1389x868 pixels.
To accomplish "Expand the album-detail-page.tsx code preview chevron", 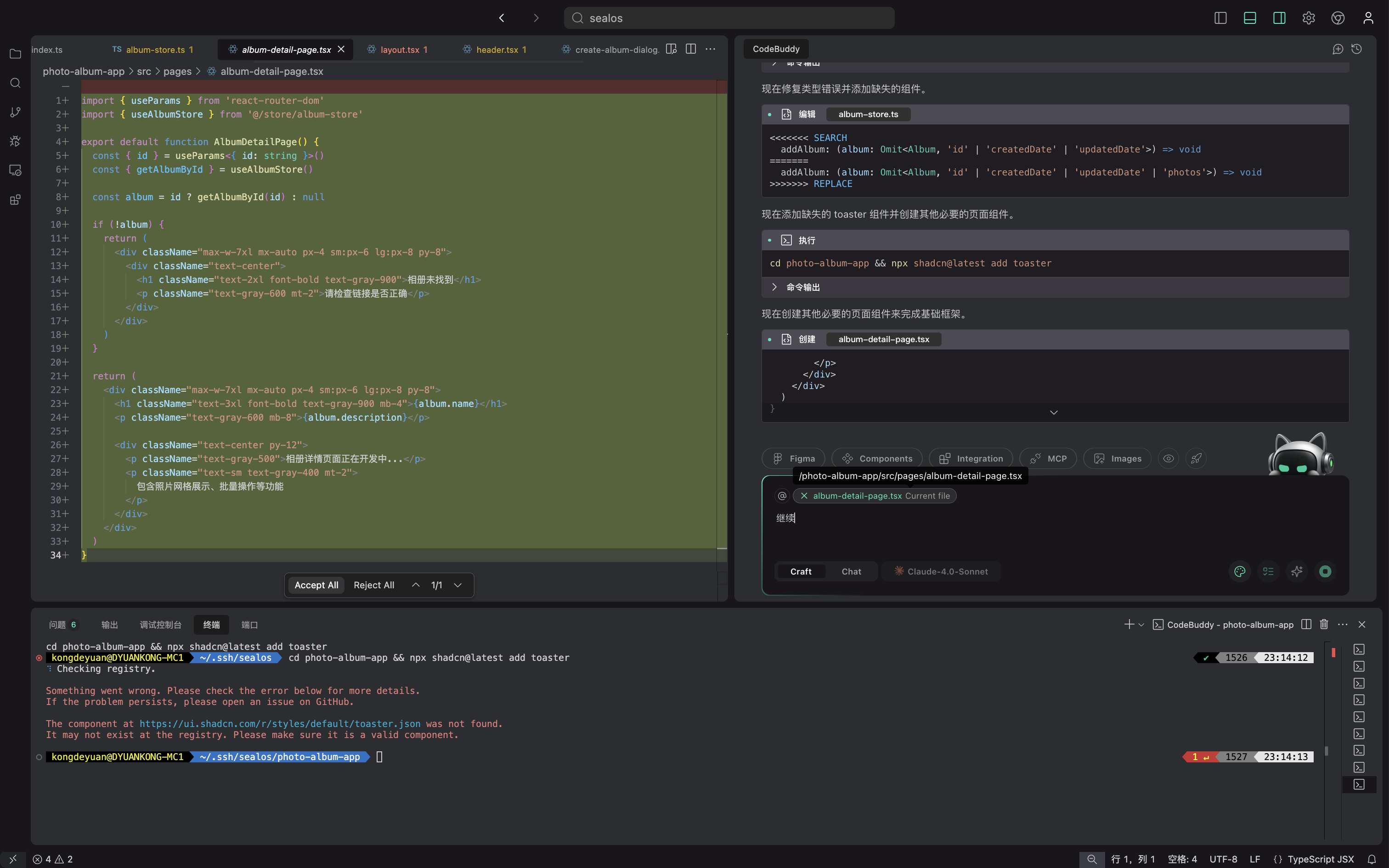I will click(x=1054, y=413).
